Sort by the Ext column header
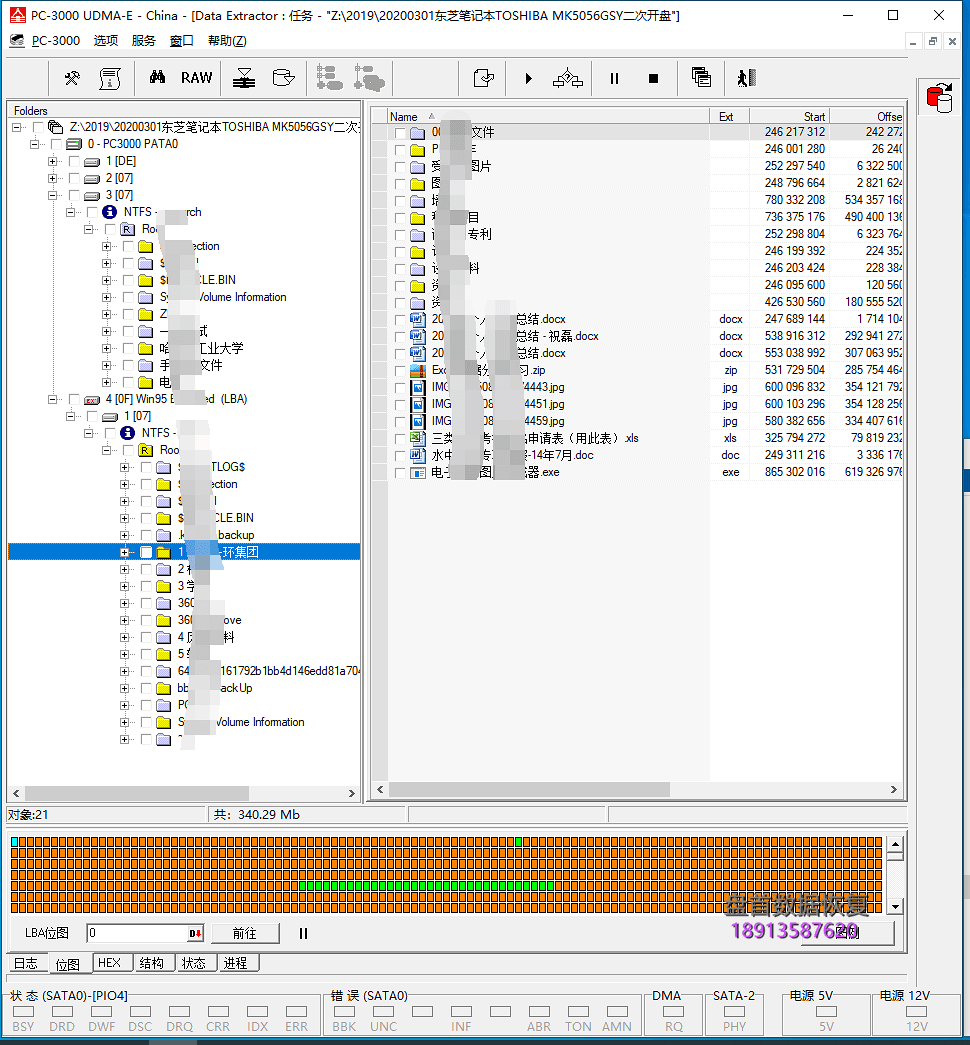970x1045 pixels. click(x=729, y=116)
